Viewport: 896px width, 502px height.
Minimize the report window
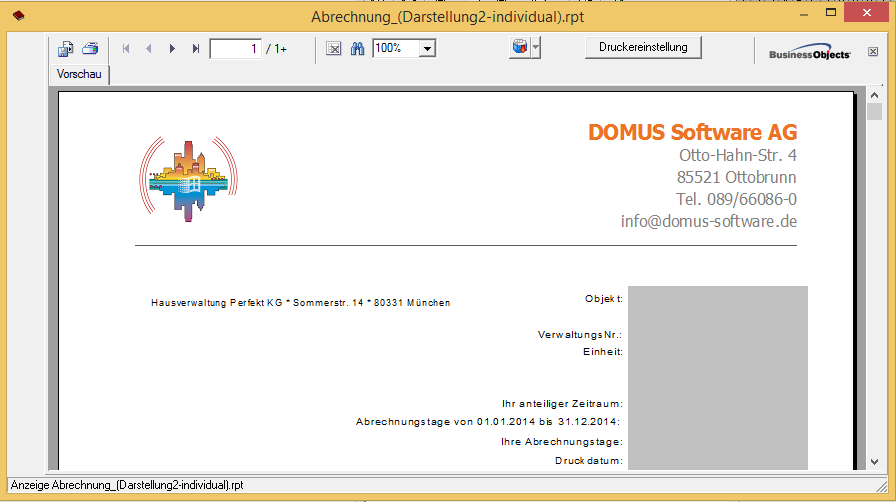[x=804, y=13]
